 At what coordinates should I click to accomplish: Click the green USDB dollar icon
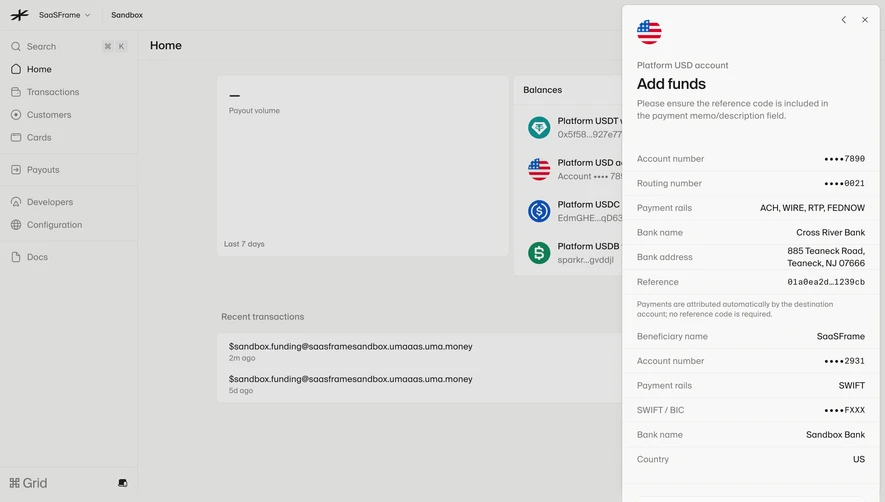tap(539, 253)
